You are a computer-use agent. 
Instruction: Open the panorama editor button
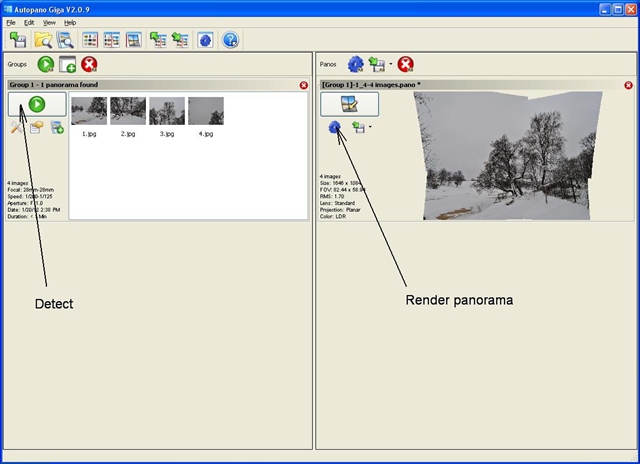tap(349, 103)
